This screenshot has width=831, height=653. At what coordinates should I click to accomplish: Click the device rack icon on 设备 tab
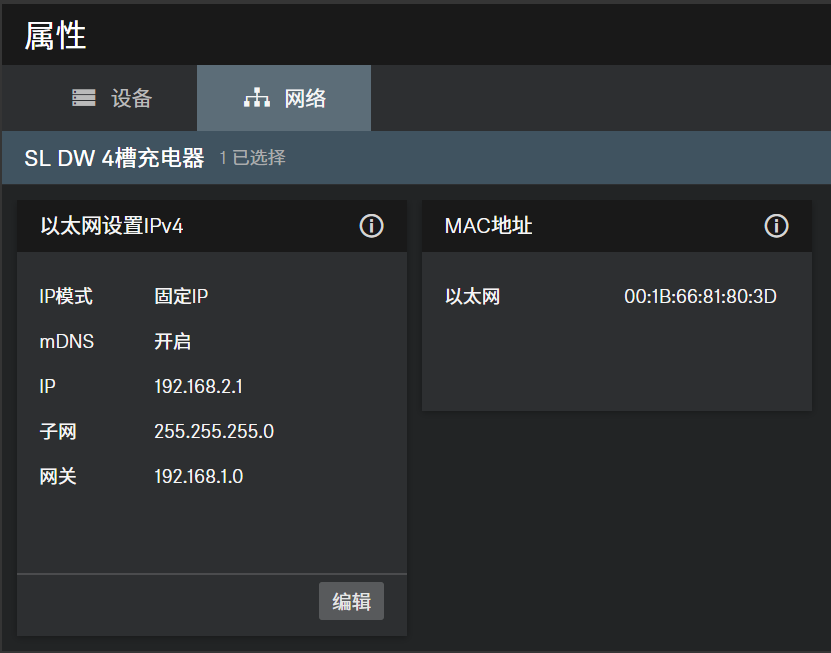[84, 98]
